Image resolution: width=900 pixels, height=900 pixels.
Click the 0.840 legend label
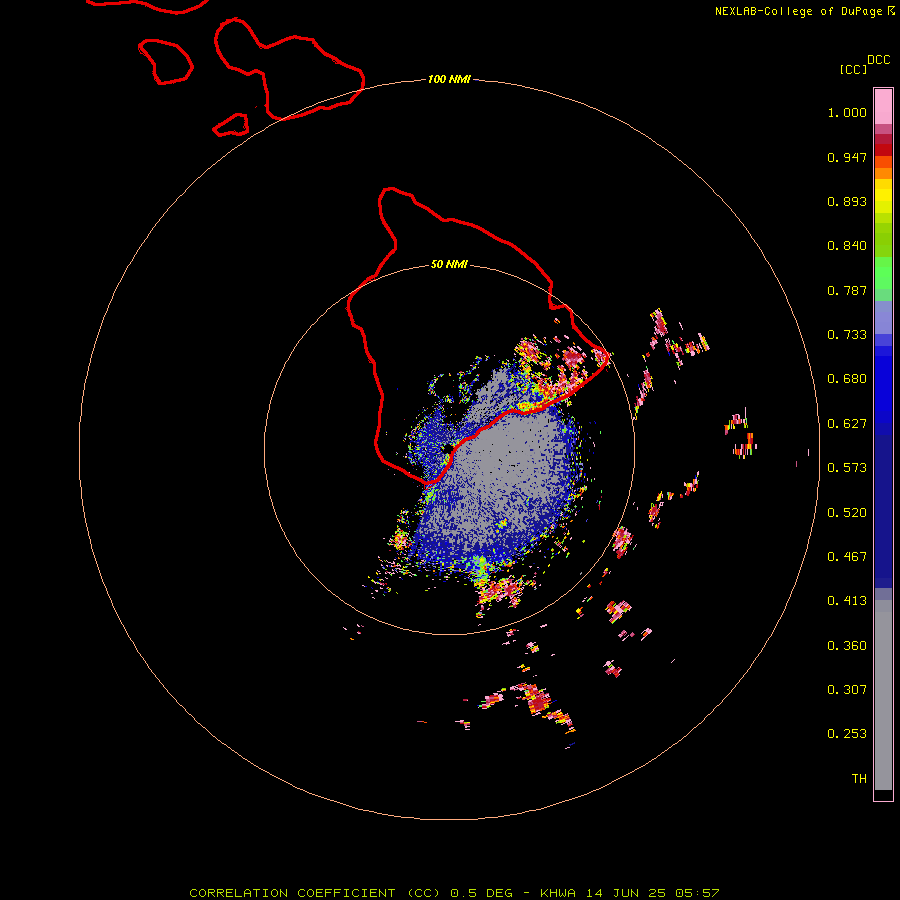(x=847, y=246)
